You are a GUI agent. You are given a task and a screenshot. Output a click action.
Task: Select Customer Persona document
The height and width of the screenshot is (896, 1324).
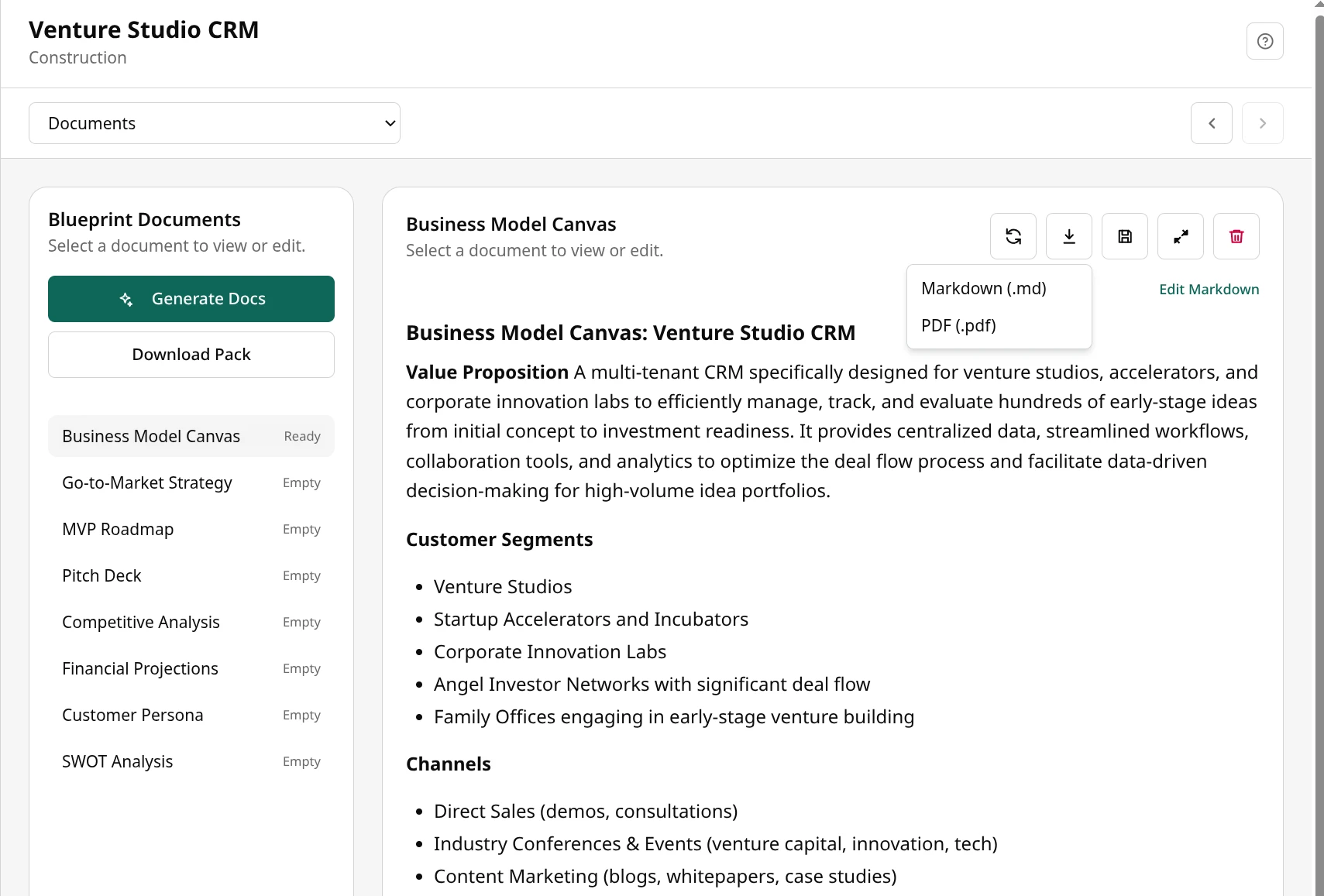[x=191, y=715]
